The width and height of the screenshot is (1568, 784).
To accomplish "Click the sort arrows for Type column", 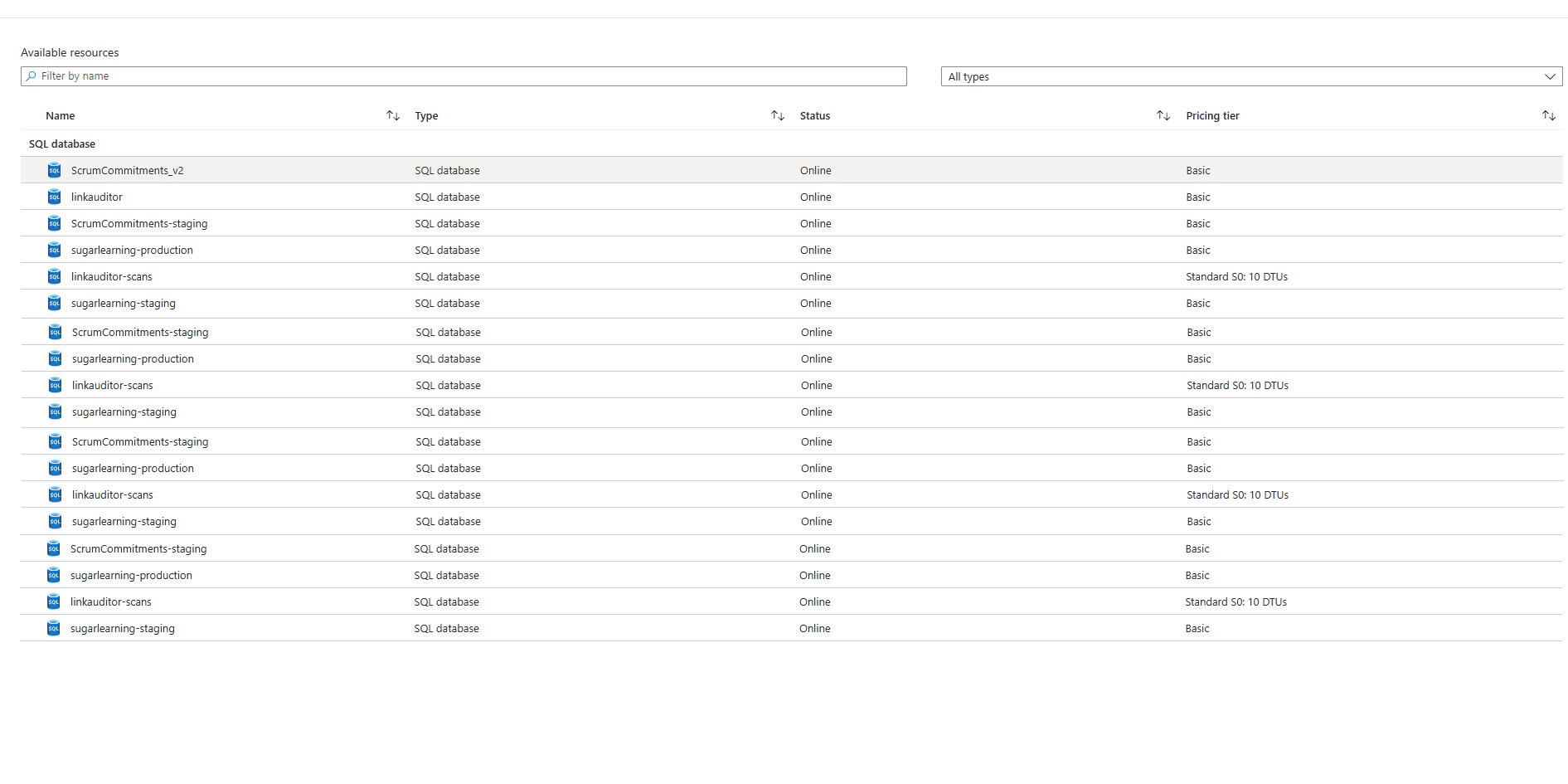I will tap(777, 115).
